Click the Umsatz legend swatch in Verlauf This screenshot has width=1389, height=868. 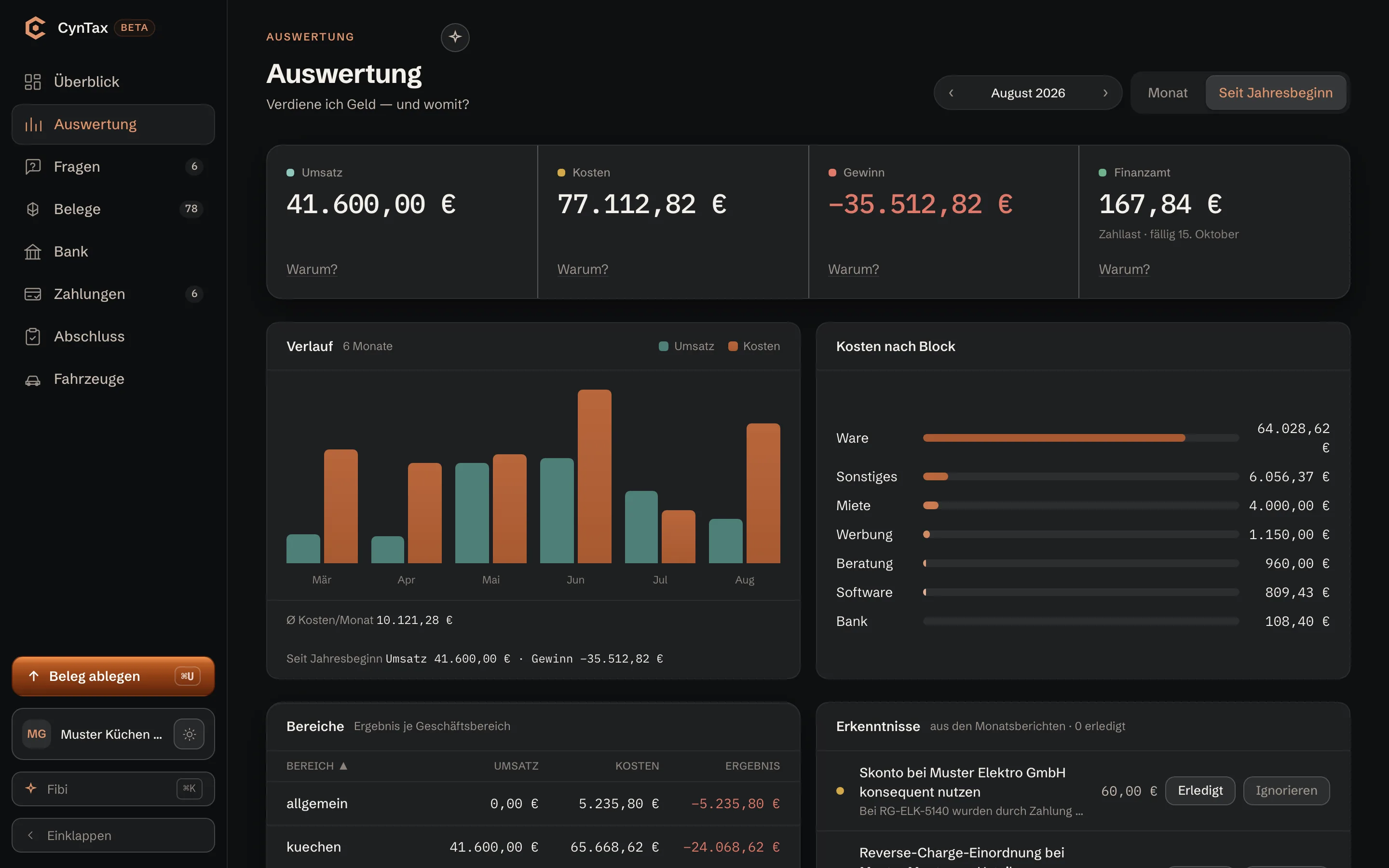pos(664,346)
